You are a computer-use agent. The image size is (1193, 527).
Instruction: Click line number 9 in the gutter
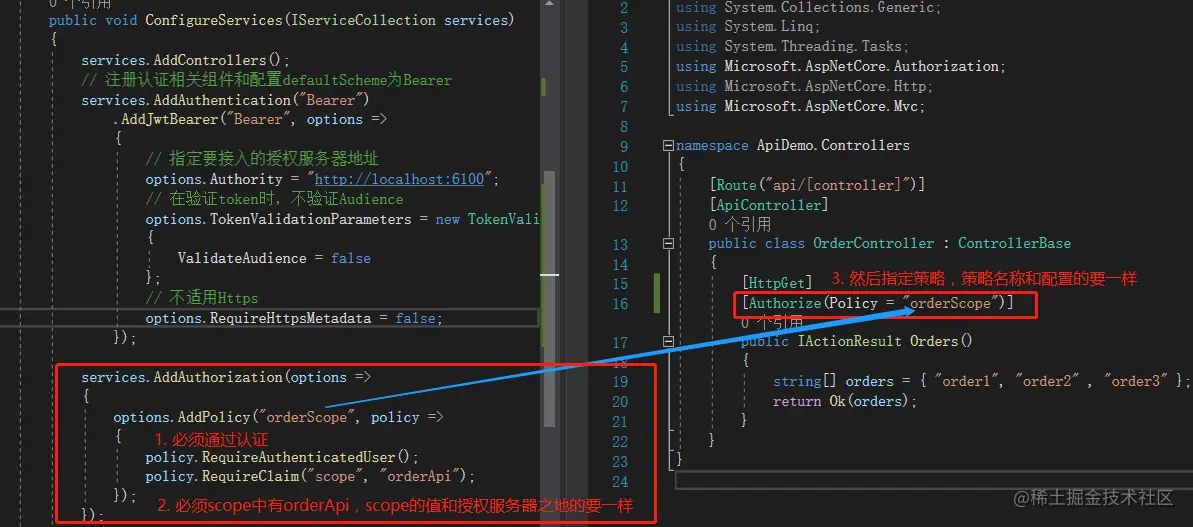pyautogui.click(x=624, y=146)
